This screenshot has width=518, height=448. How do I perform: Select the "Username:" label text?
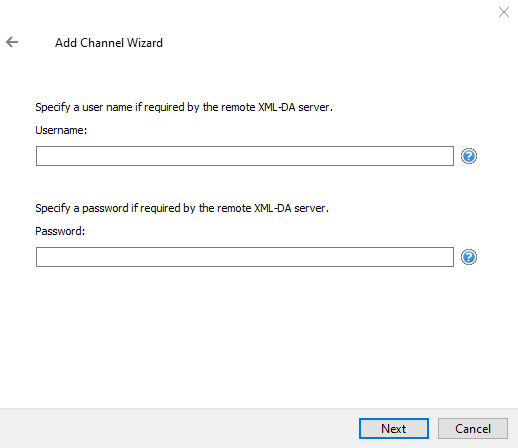(61, 130)
